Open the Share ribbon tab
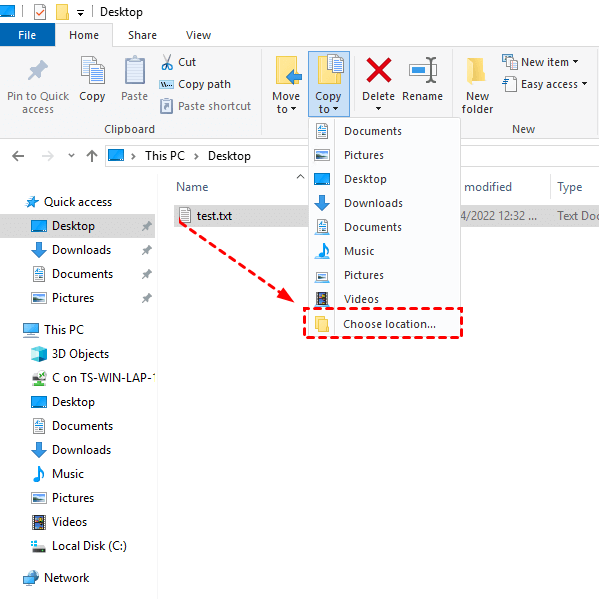Viewport: 599px width, 599px height. (x=142, y=35)
